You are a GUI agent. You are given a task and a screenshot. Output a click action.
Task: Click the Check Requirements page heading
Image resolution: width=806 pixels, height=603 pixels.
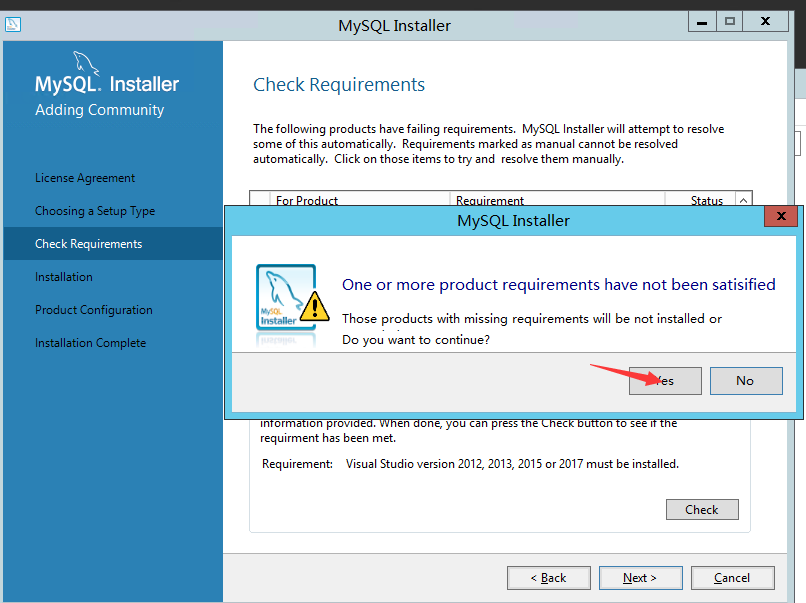click(x=339, y=85)
